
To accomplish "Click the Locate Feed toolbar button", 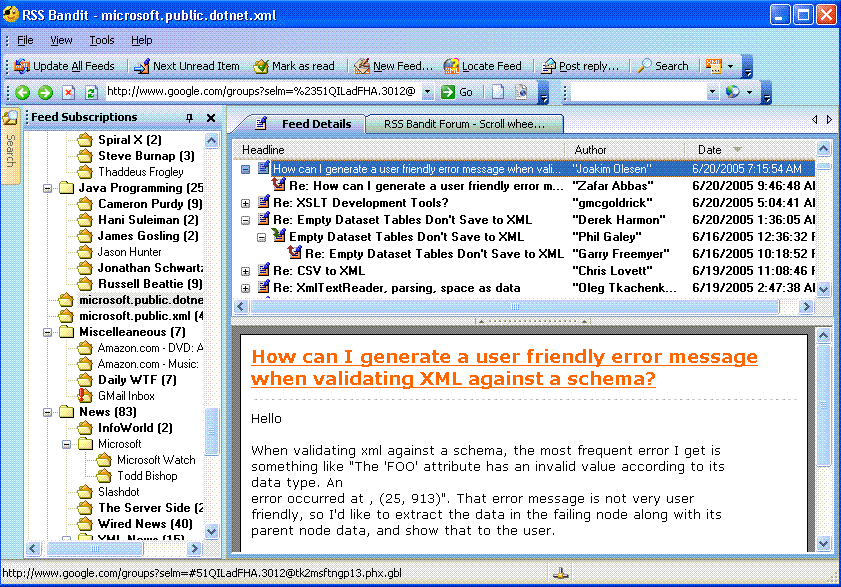I will [x=482, y=66].
